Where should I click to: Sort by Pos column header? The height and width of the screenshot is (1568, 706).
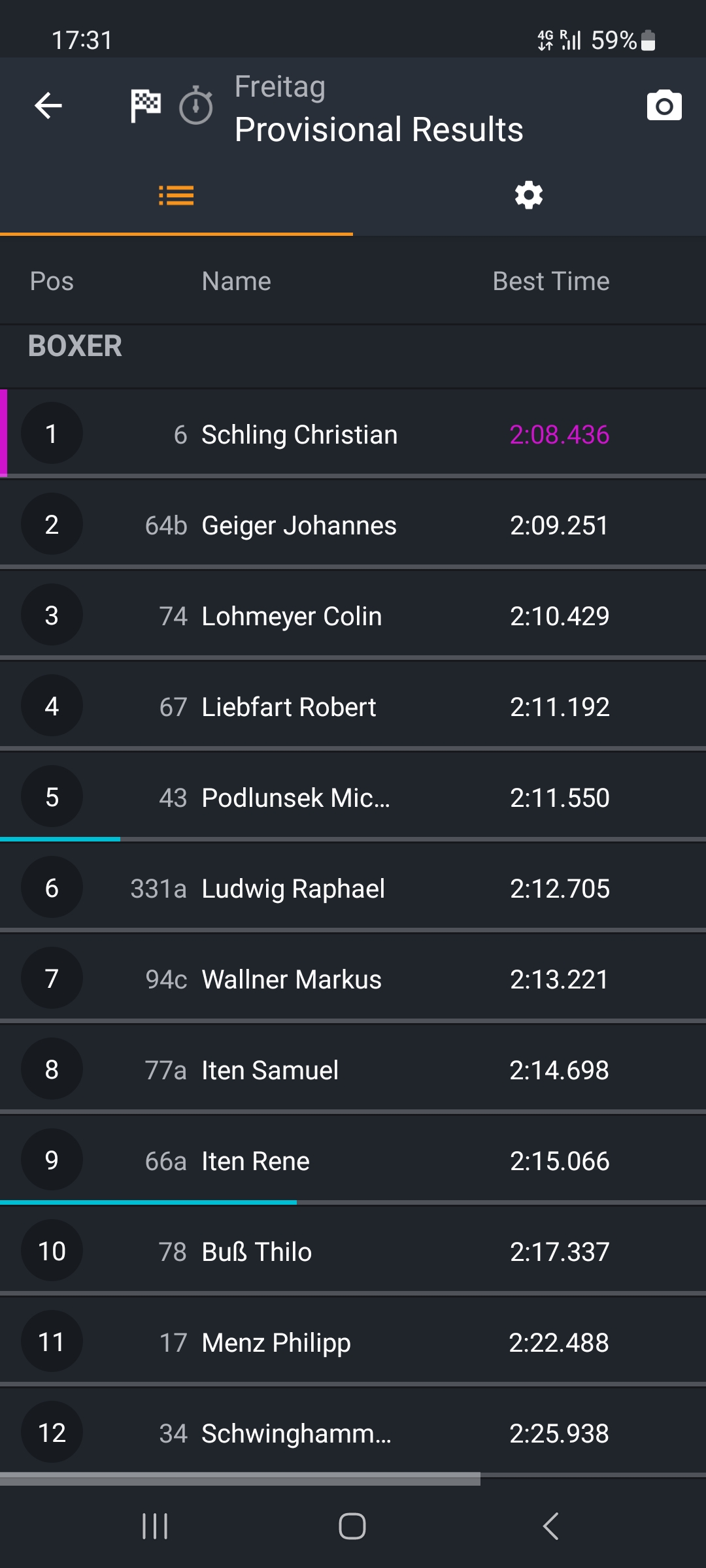coord(52,282)
